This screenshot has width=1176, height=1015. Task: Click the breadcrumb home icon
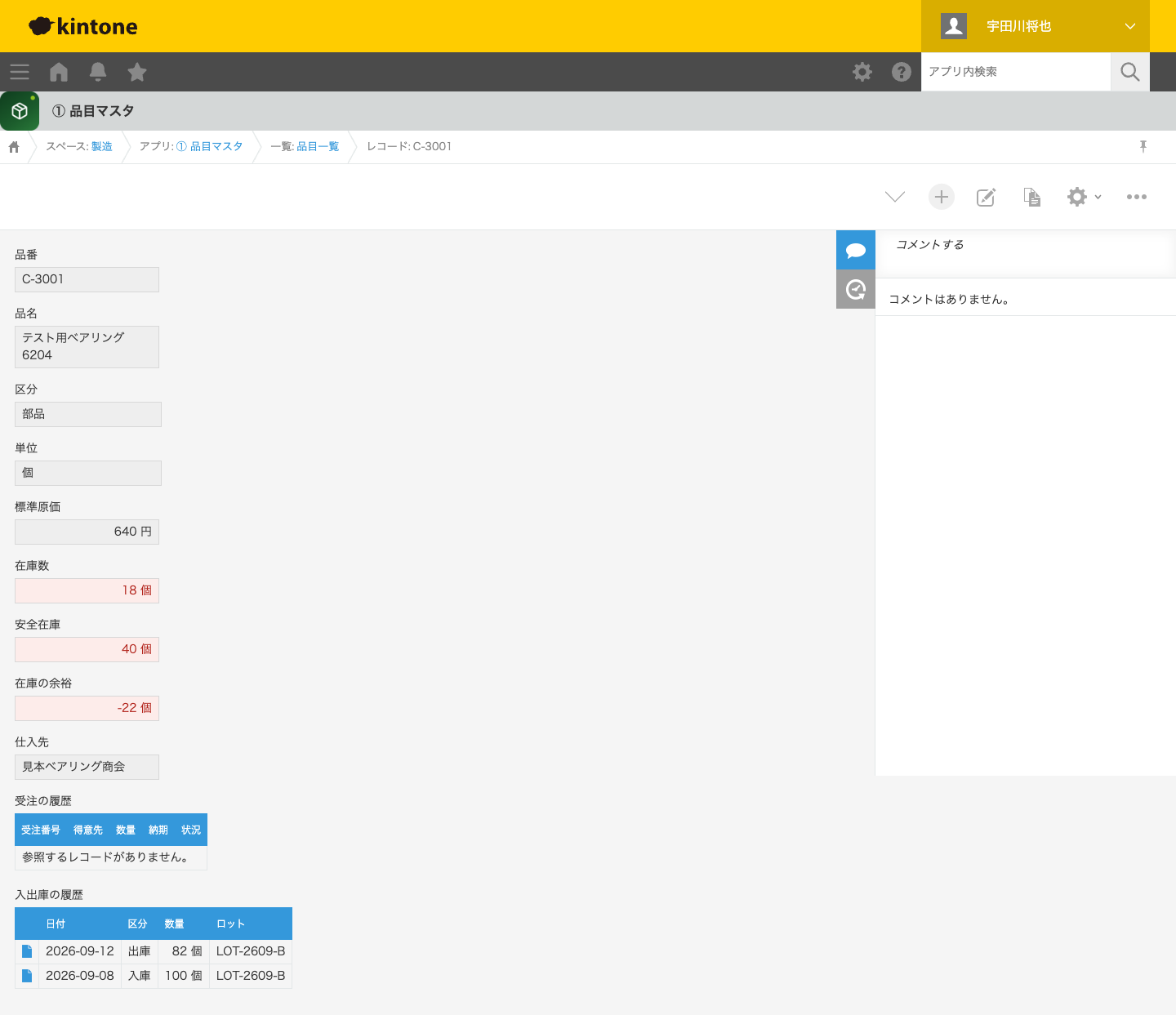[14, 147]
